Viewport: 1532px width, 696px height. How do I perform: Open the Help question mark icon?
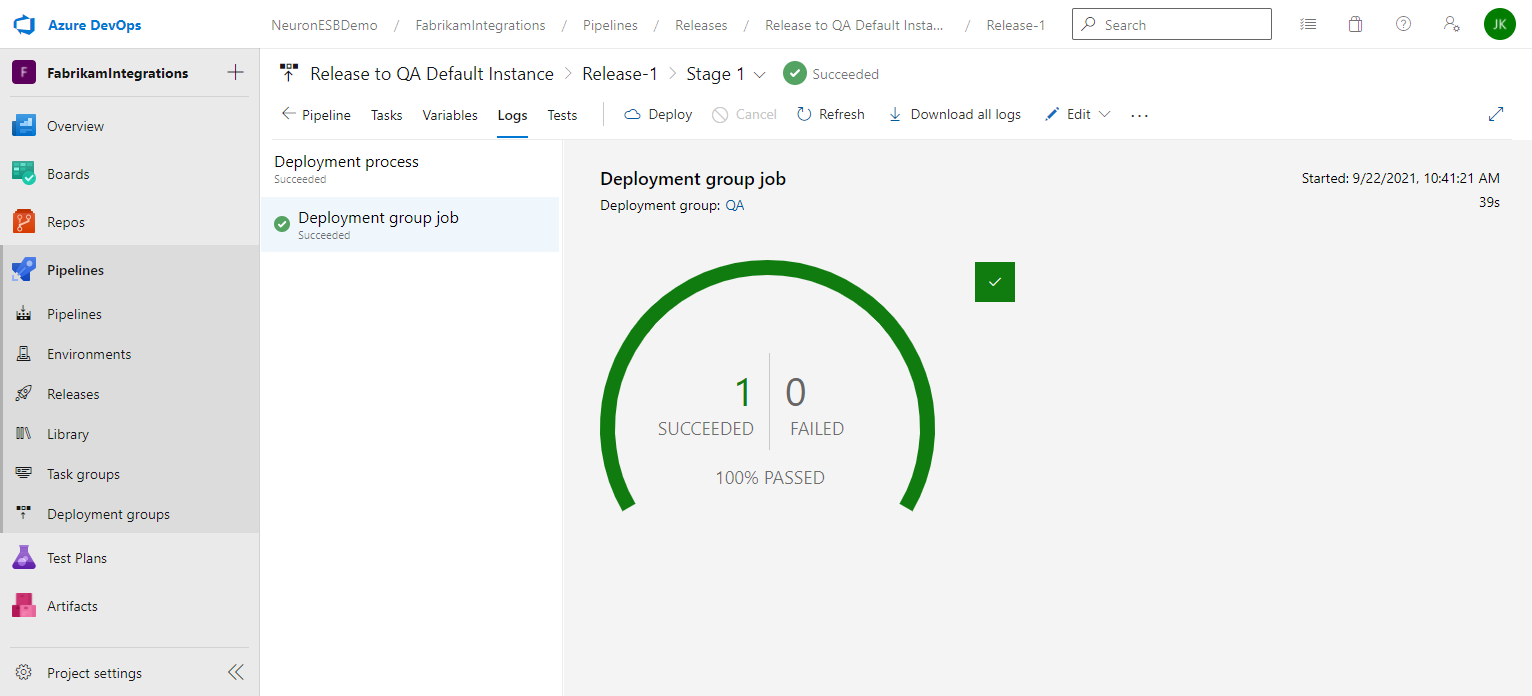coord(1404,25)
